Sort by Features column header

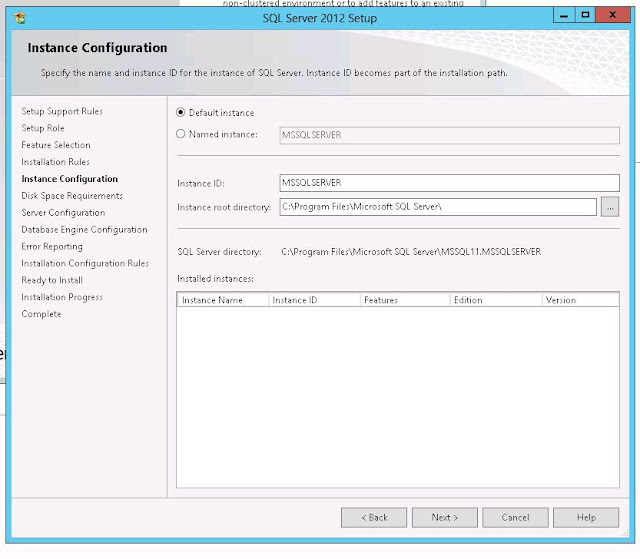(405, 300)
